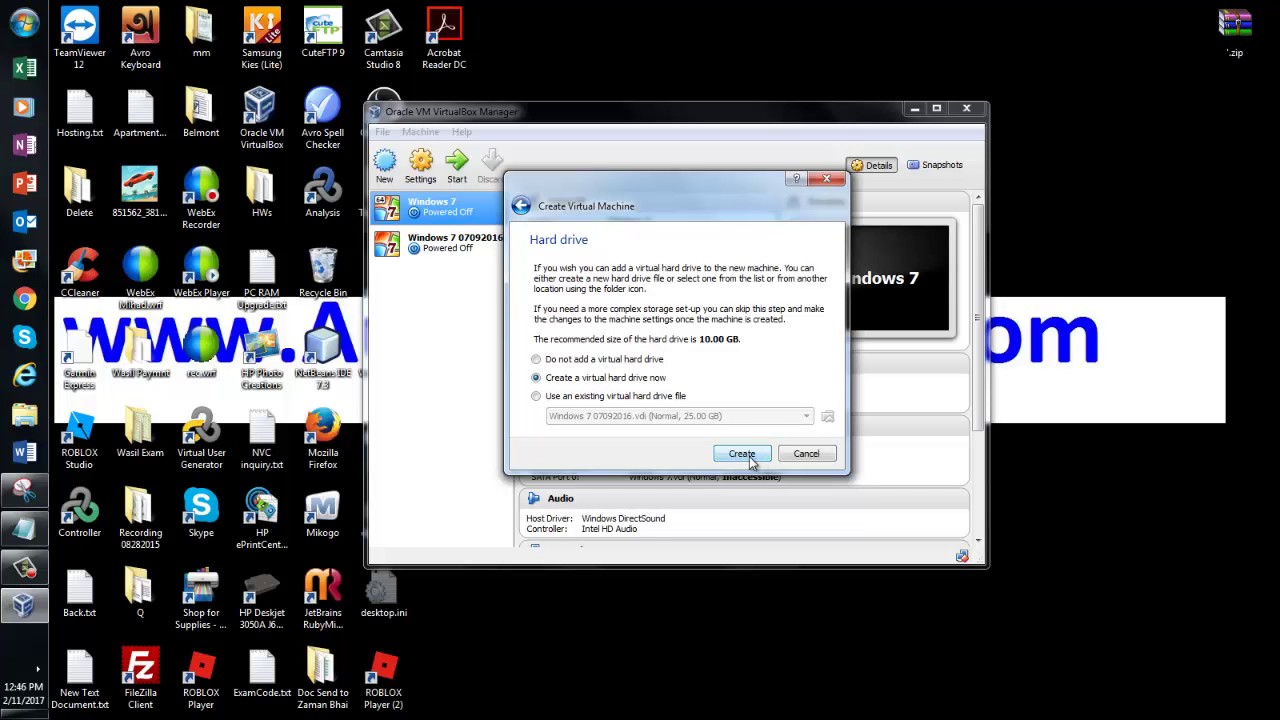
Task: Select the CuteFTP 9 desktop shortcut
Action: point(323,33)
